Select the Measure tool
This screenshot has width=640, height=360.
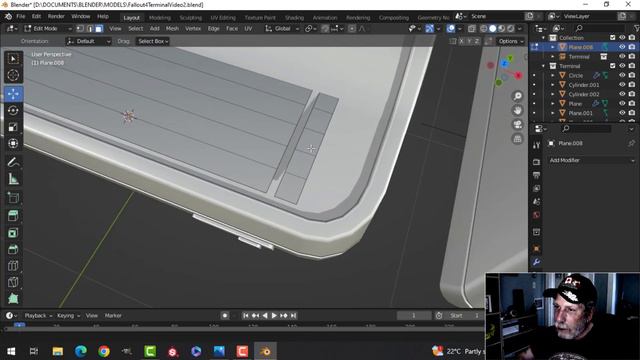13,179
